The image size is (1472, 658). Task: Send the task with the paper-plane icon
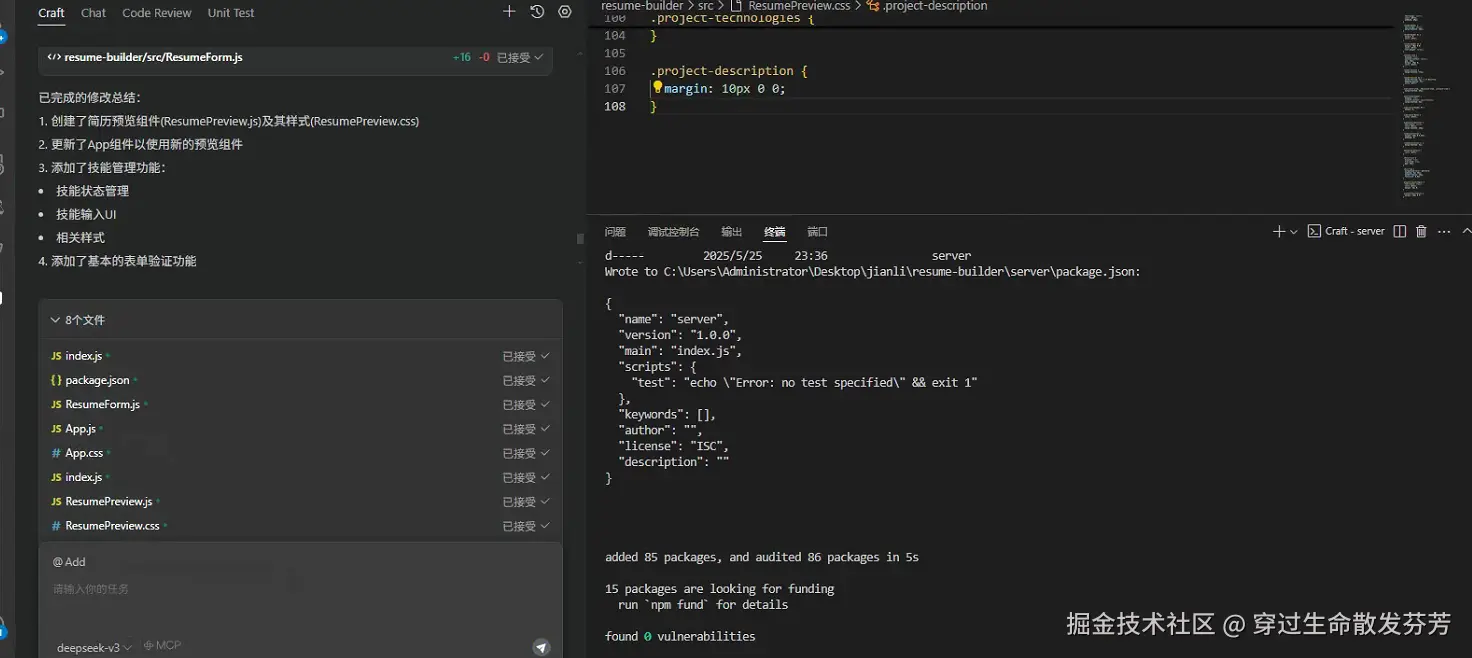point(541,647)
